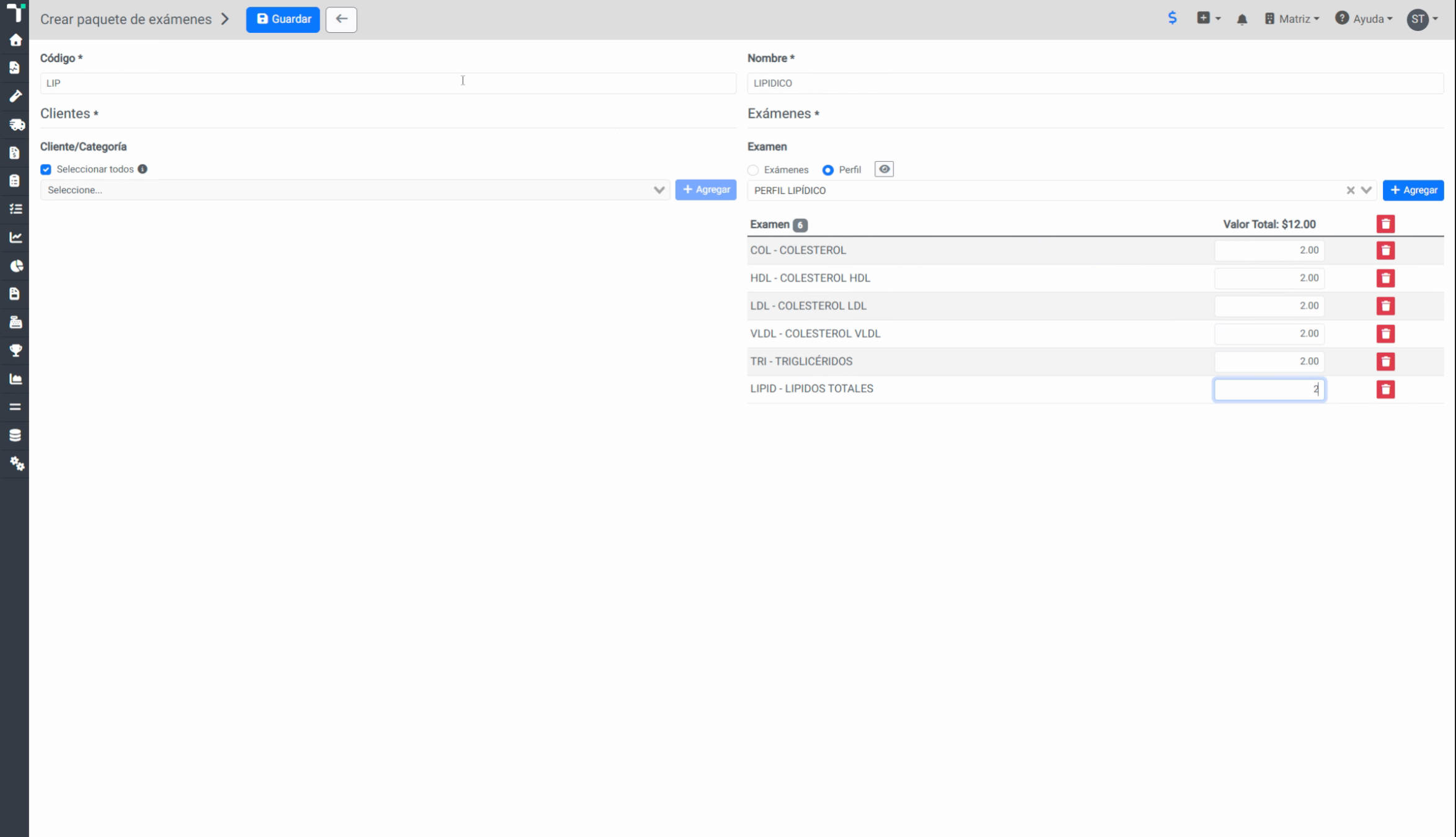Click the trophy icon in sidebar
1456x837 pixels.
[15, 350]
